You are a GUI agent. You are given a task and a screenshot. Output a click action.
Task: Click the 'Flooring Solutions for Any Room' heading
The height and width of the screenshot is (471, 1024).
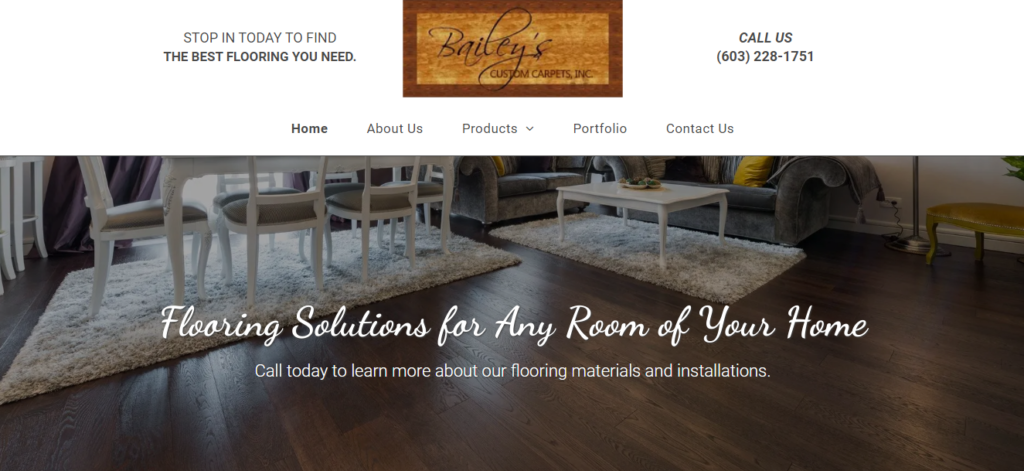[514, 324]
